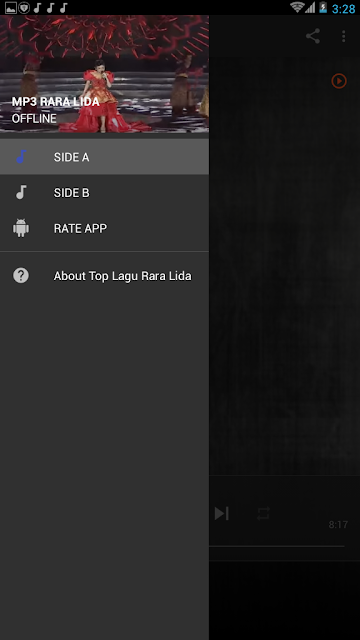Viewport: 360px width, 640px height.
Task: Tap the orange circled play icon
Action: click(339, 81)
